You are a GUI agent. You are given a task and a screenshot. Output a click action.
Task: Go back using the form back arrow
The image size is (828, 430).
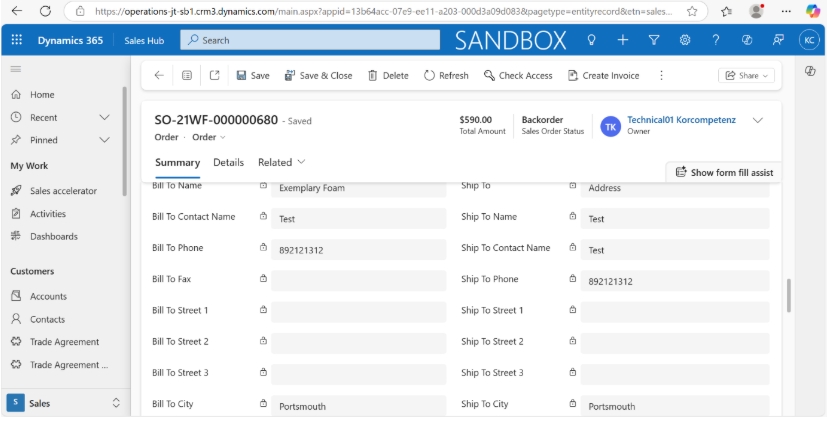point(159,76)
